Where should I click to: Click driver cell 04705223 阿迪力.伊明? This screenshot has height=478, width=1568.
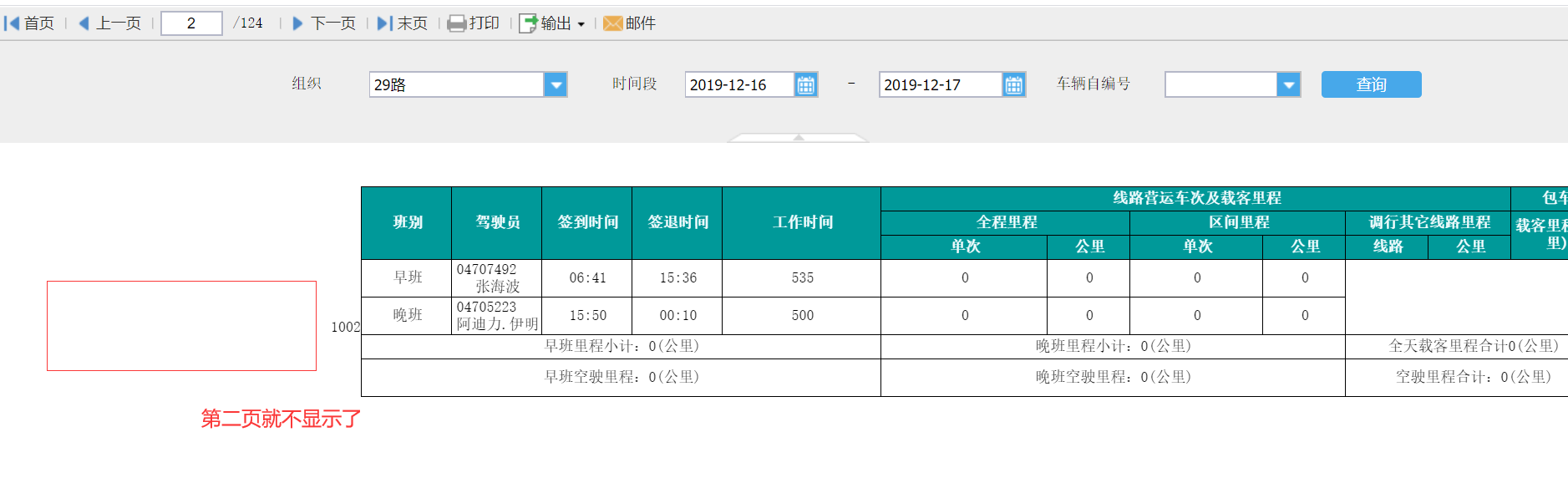[497, 316]
